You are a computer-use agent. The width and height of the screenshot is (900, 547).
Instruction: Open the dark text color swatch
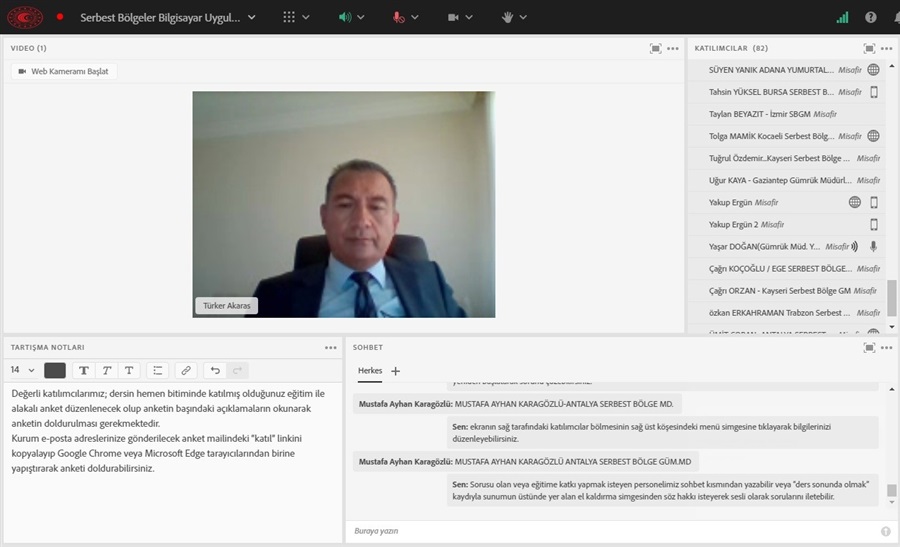(55, 370)
